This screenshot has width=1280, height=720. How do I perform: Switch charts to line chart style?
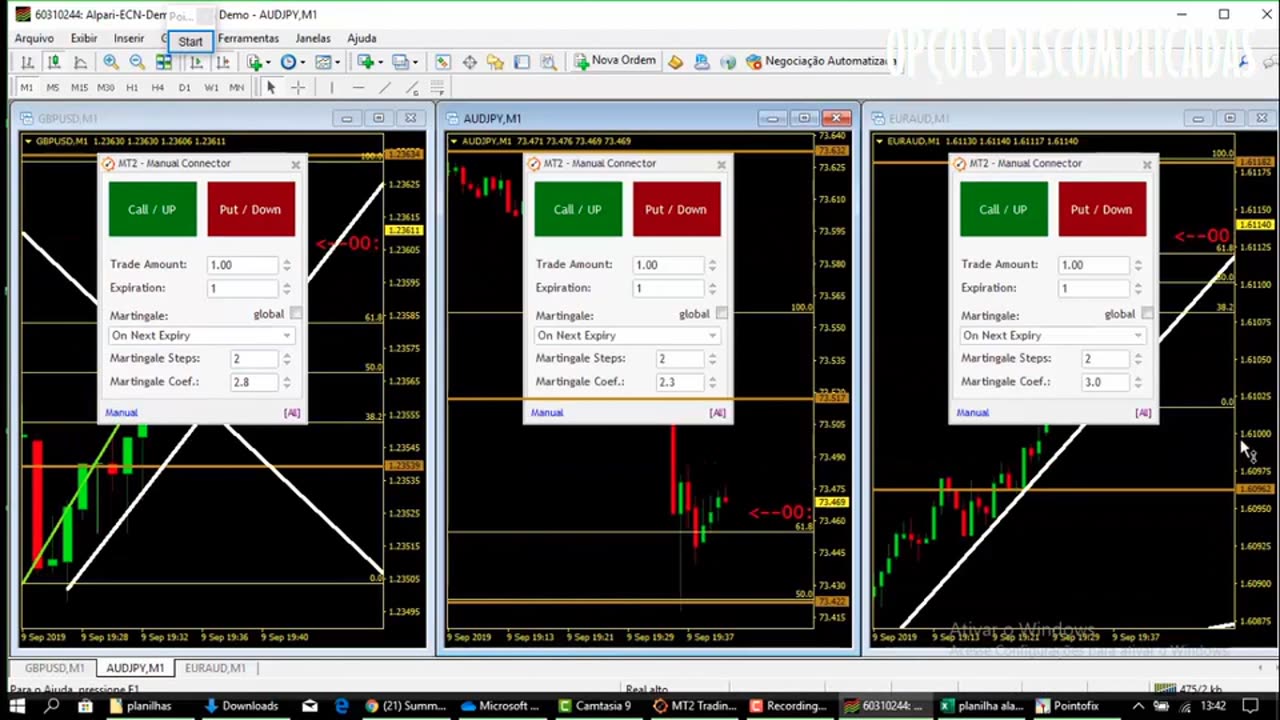coord(80,62)
